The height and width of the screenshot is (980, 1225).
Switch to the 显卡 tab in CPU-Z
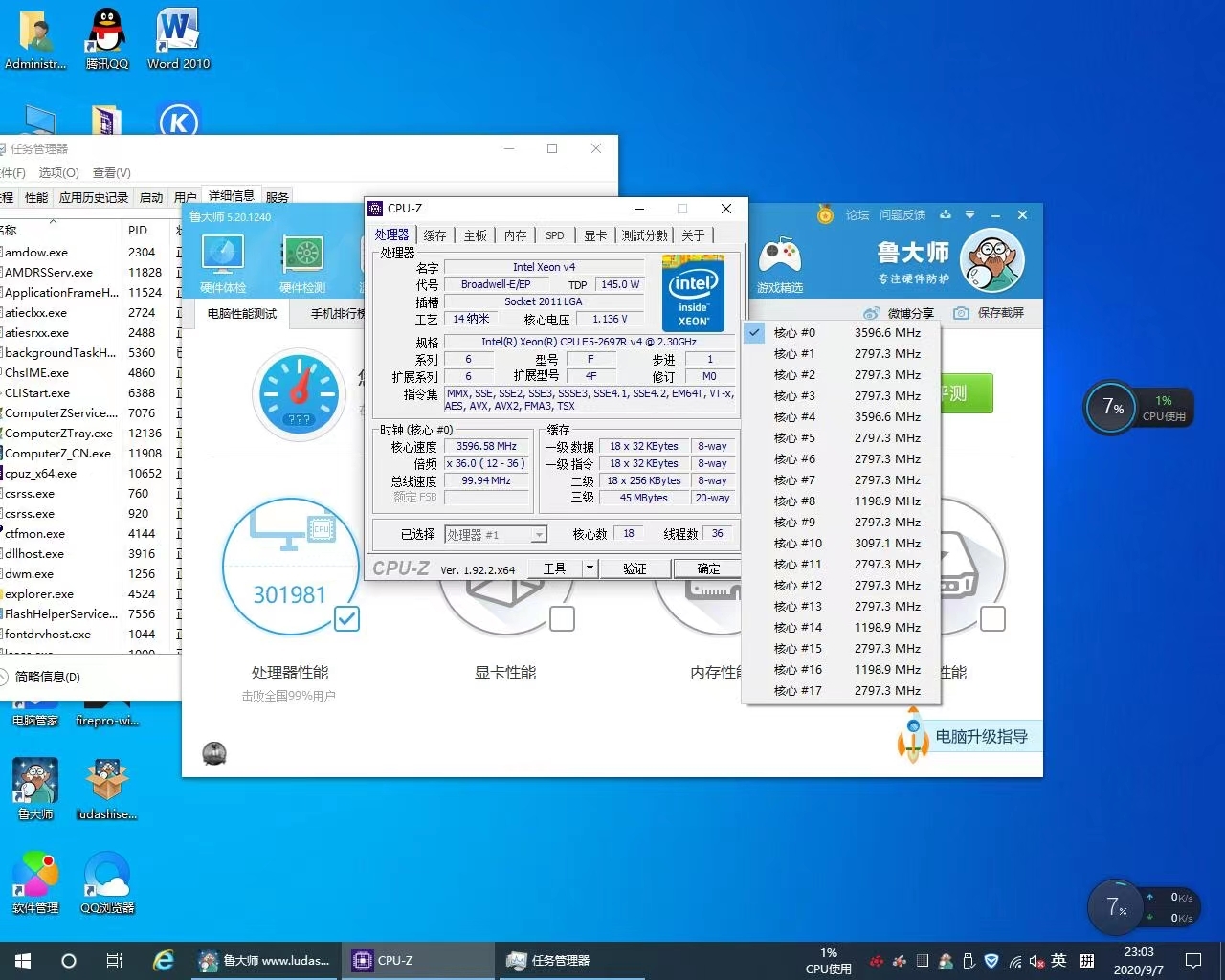pos(595,235)
